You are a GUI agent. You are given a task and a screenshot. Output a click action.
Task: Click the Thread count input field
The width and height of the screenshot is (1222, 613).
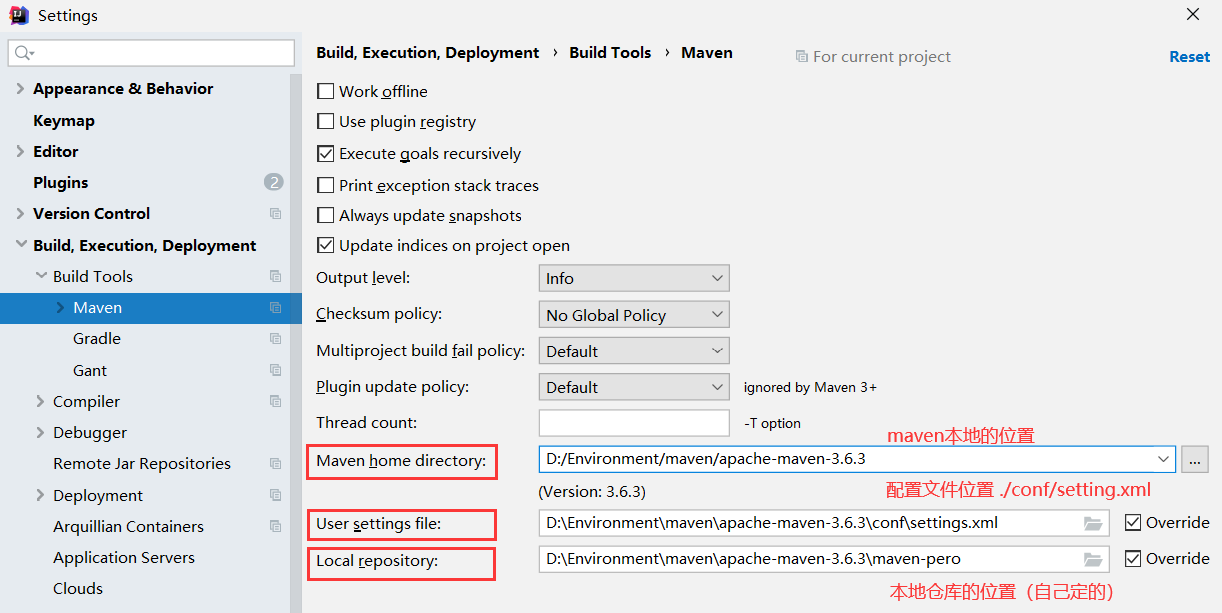coord(634,423)
